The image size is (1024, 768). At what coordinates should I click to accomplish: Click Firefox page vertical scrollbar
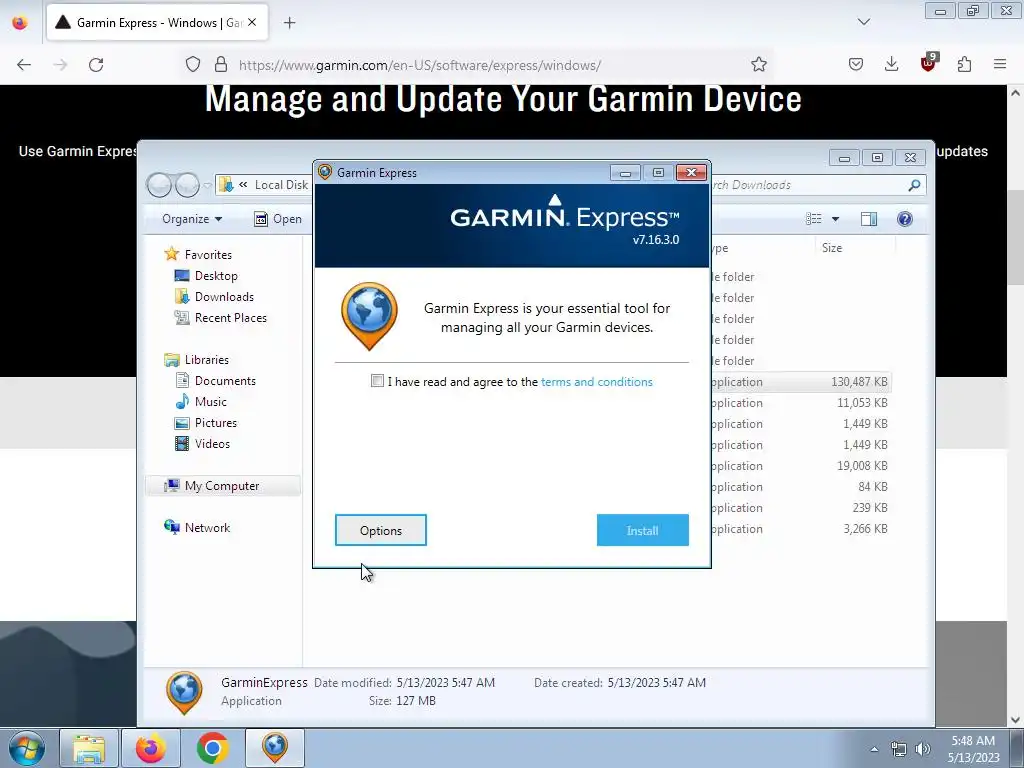click(x=1016, y=240)
